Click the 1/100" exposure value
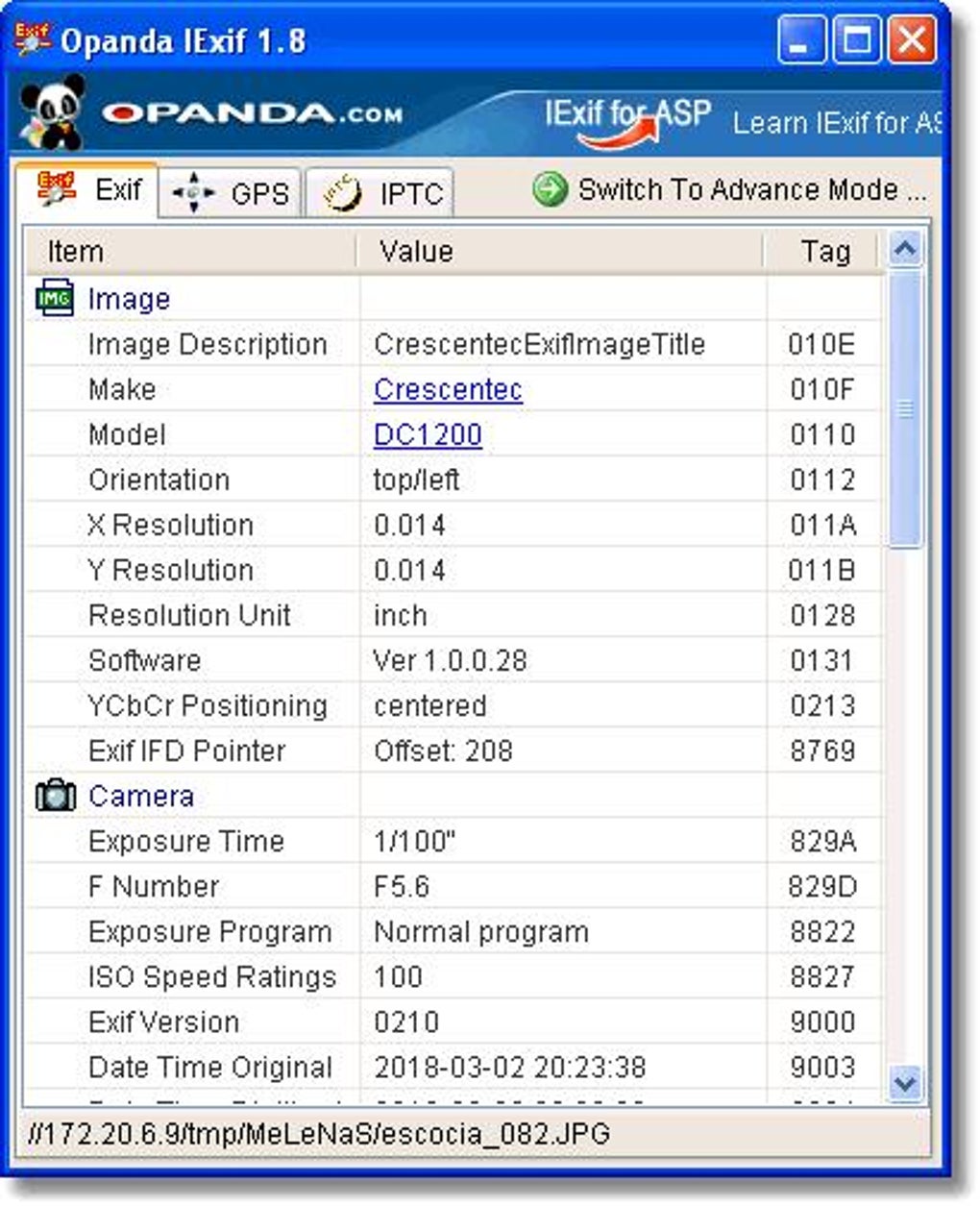 [x=414, y=841]
